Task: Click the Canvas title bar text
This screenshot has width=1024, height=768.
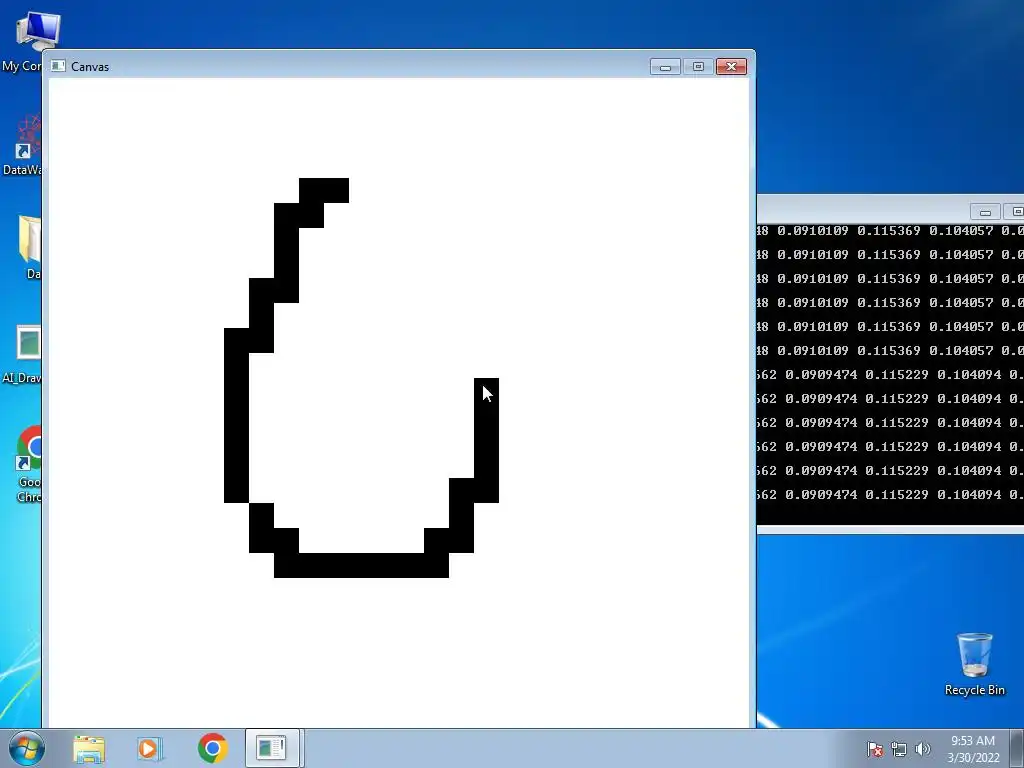Action: click(x=90, y=67)
